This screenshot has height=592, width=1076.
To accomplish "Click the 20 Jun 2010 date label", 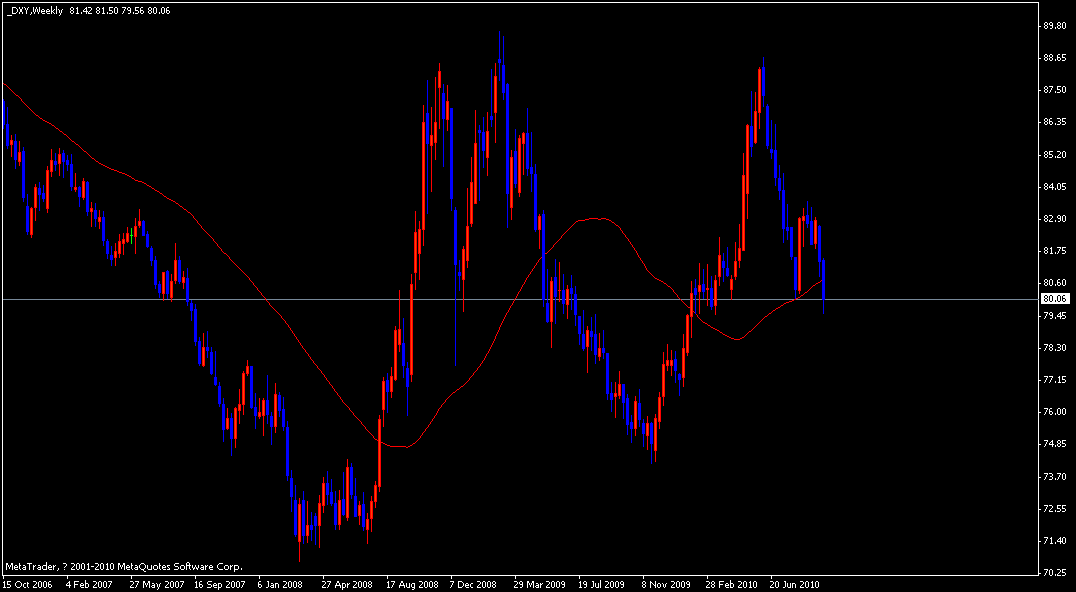I will (794, 584).
